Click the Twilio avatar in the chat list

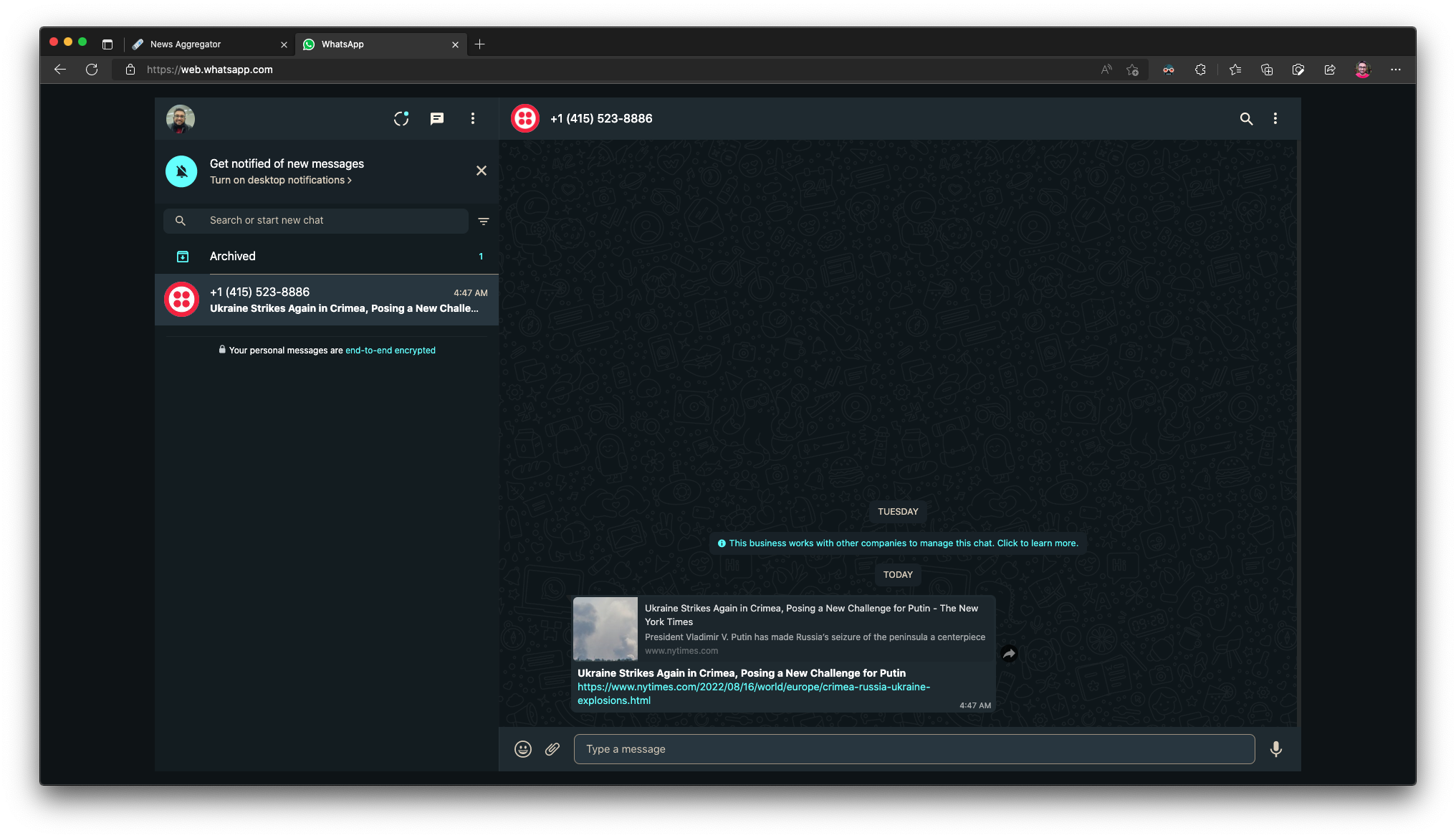181,300
